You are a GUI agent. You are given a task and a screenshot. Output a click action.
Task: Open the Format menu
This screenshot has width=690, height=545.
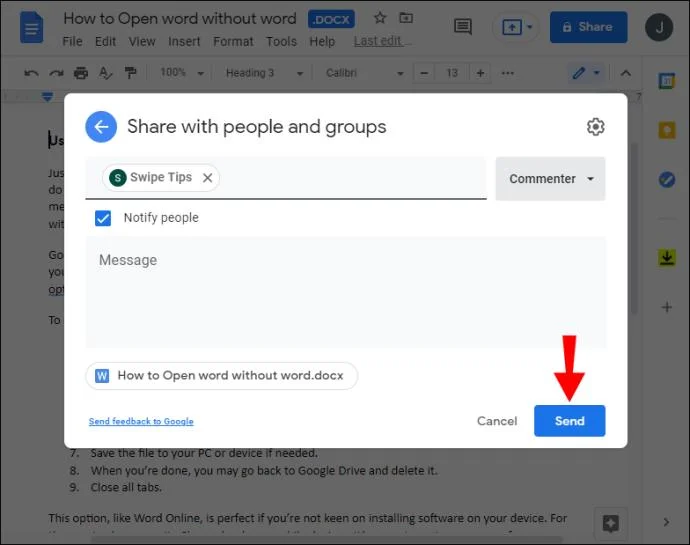pos(233,41)
